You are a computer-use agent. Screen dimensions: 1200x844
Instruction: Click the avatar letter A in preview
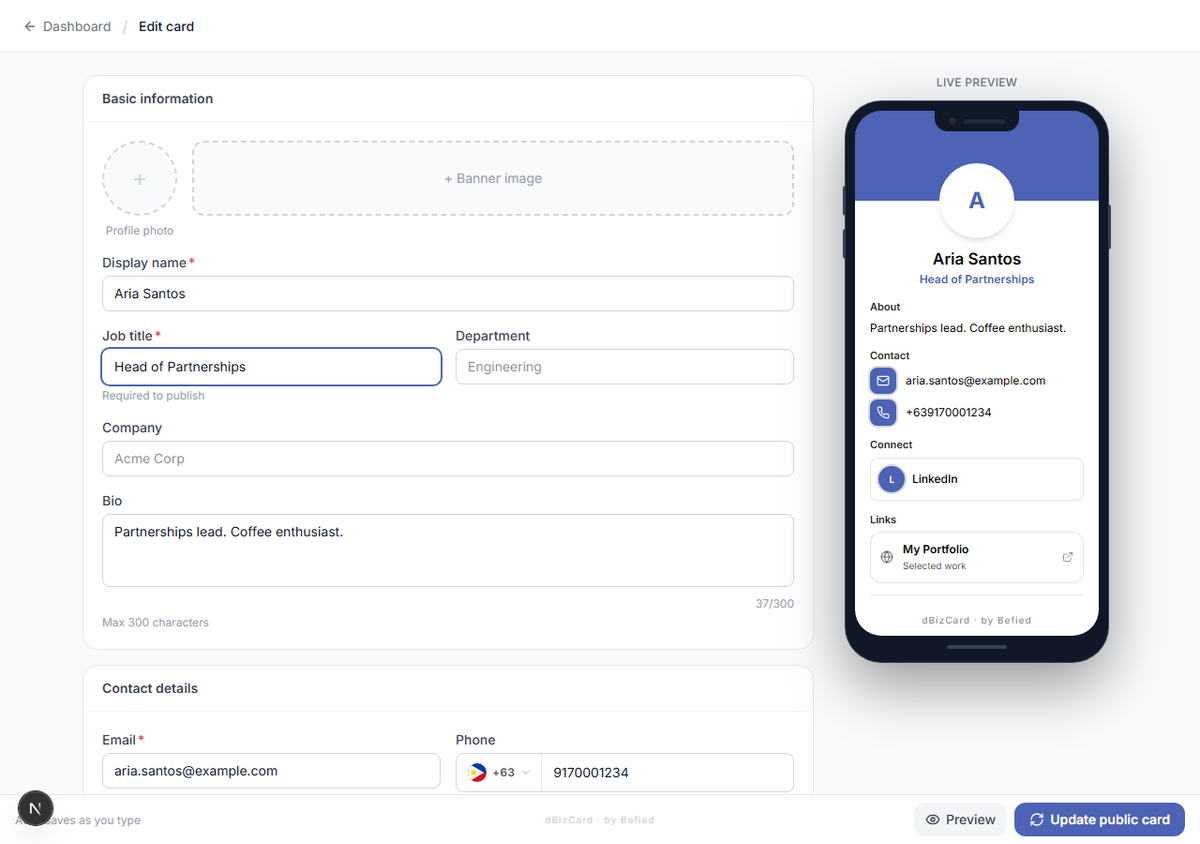pyautogui.click(x=977, y=200)
